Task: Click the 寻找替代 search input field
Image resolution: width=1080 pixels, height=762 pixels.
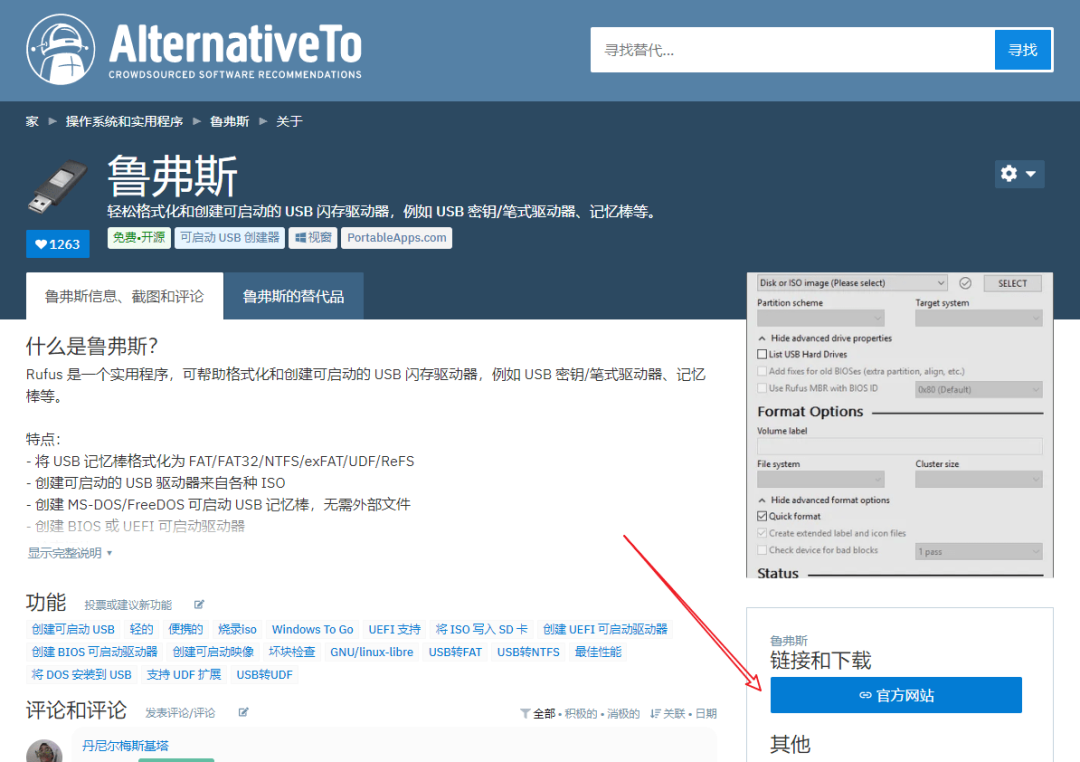Action: 792,50
